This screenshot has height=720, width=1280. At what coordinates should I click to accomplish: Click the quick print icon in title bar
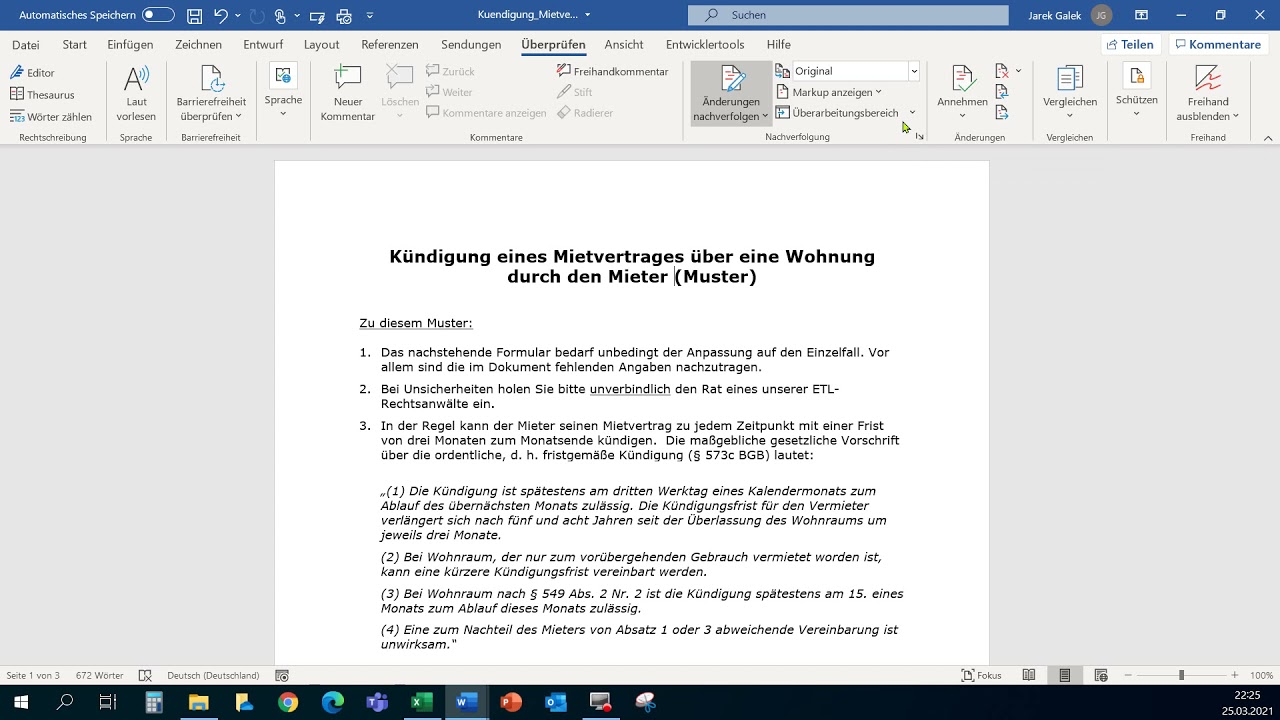pyautogui.click(x=344, y=16)
